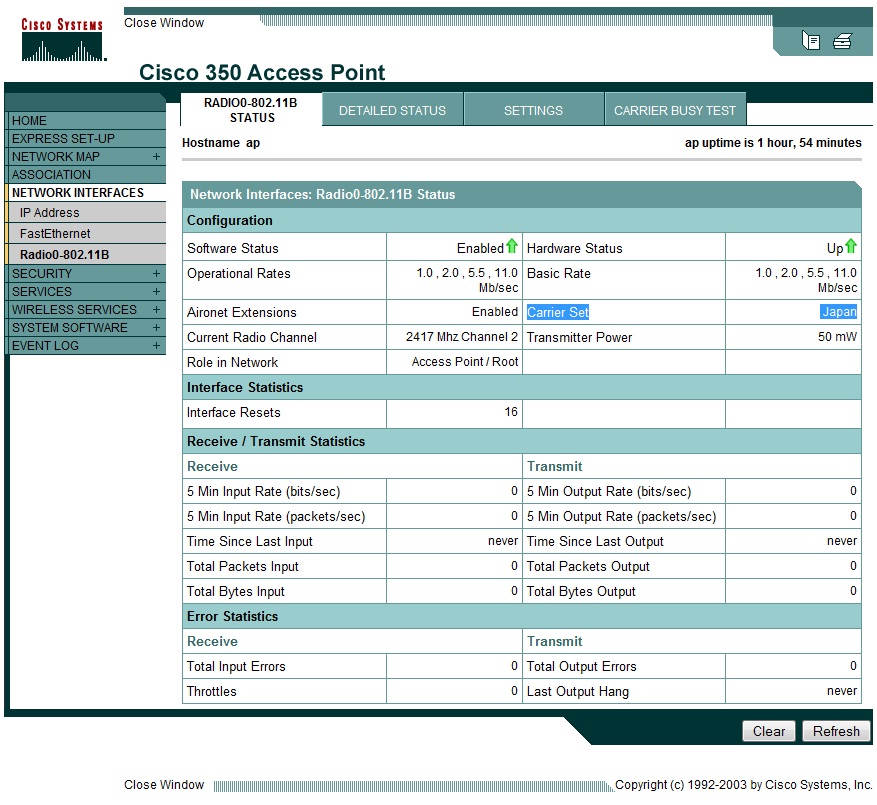Click the top Close Window link
Image resolution: width=877 pixels, height=805 pixels.
164,23
